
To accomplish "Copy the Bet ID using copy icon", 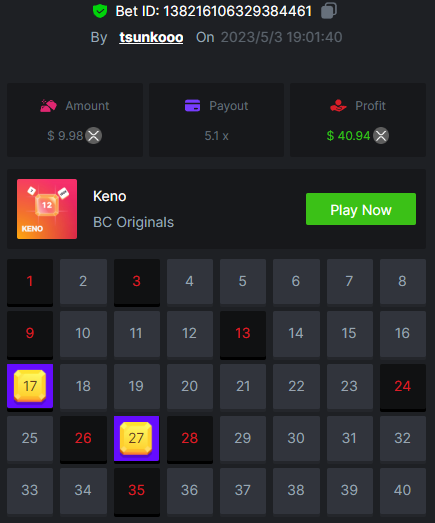I will (x=329, y=11).
